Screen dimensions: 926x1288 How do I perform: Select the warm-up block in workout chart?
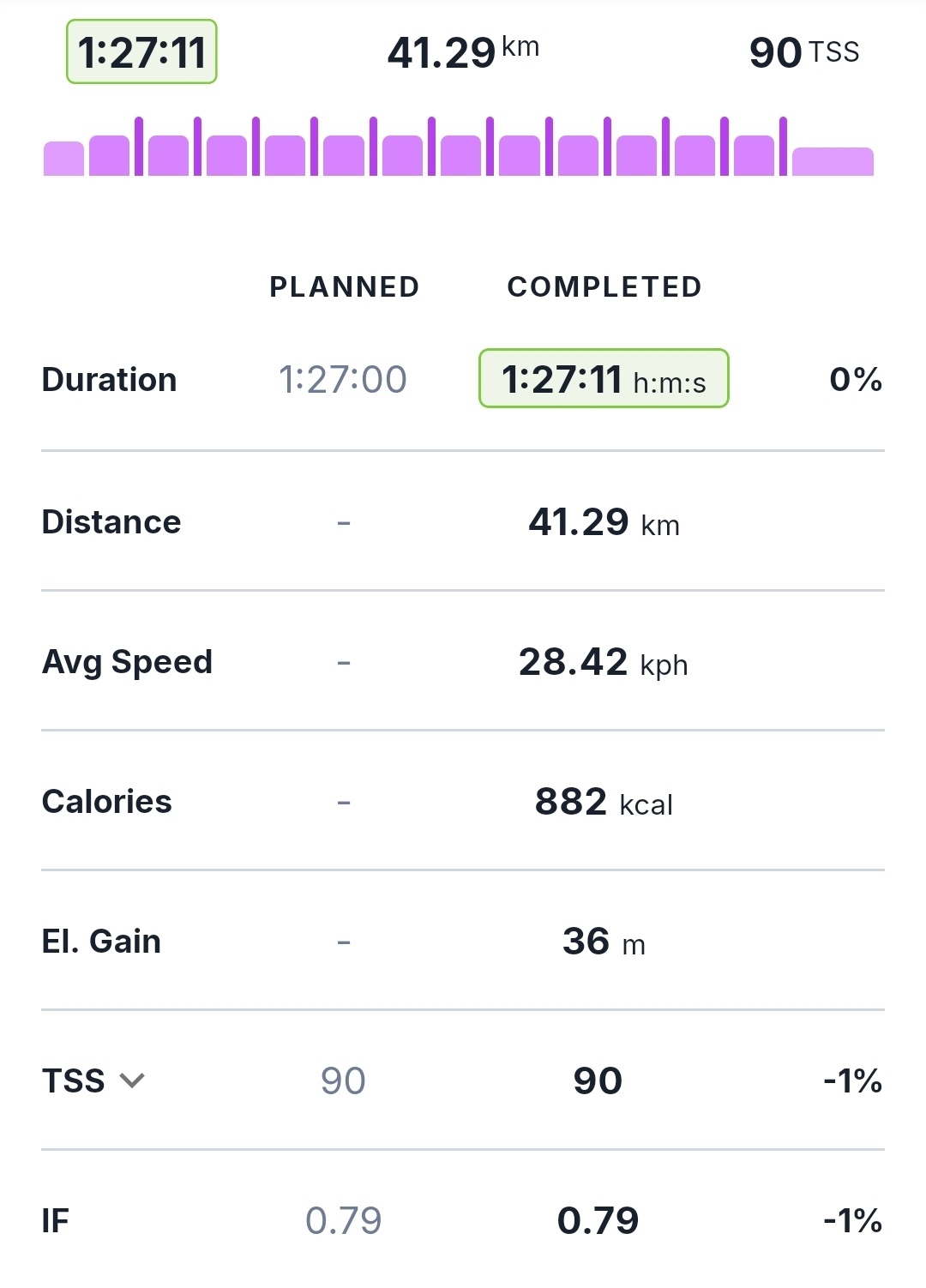point(63,159)
